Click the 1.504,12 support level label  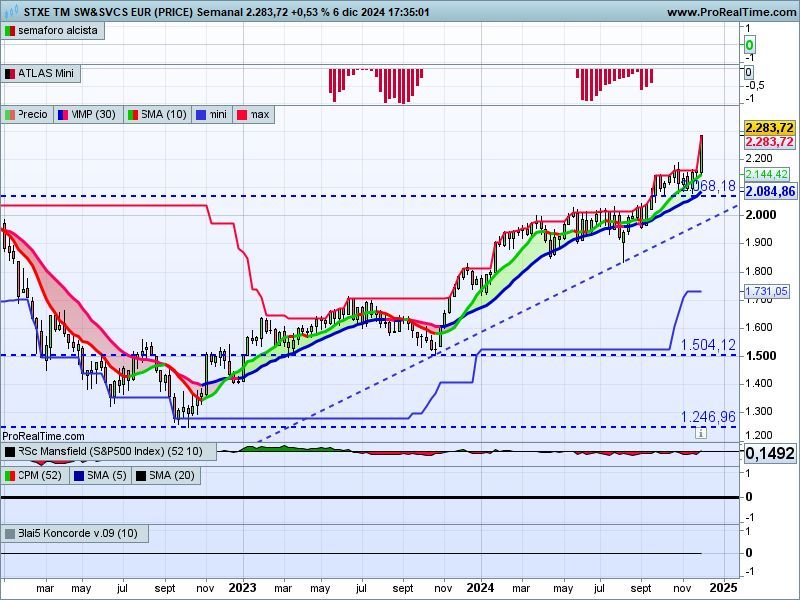point(708,345)
